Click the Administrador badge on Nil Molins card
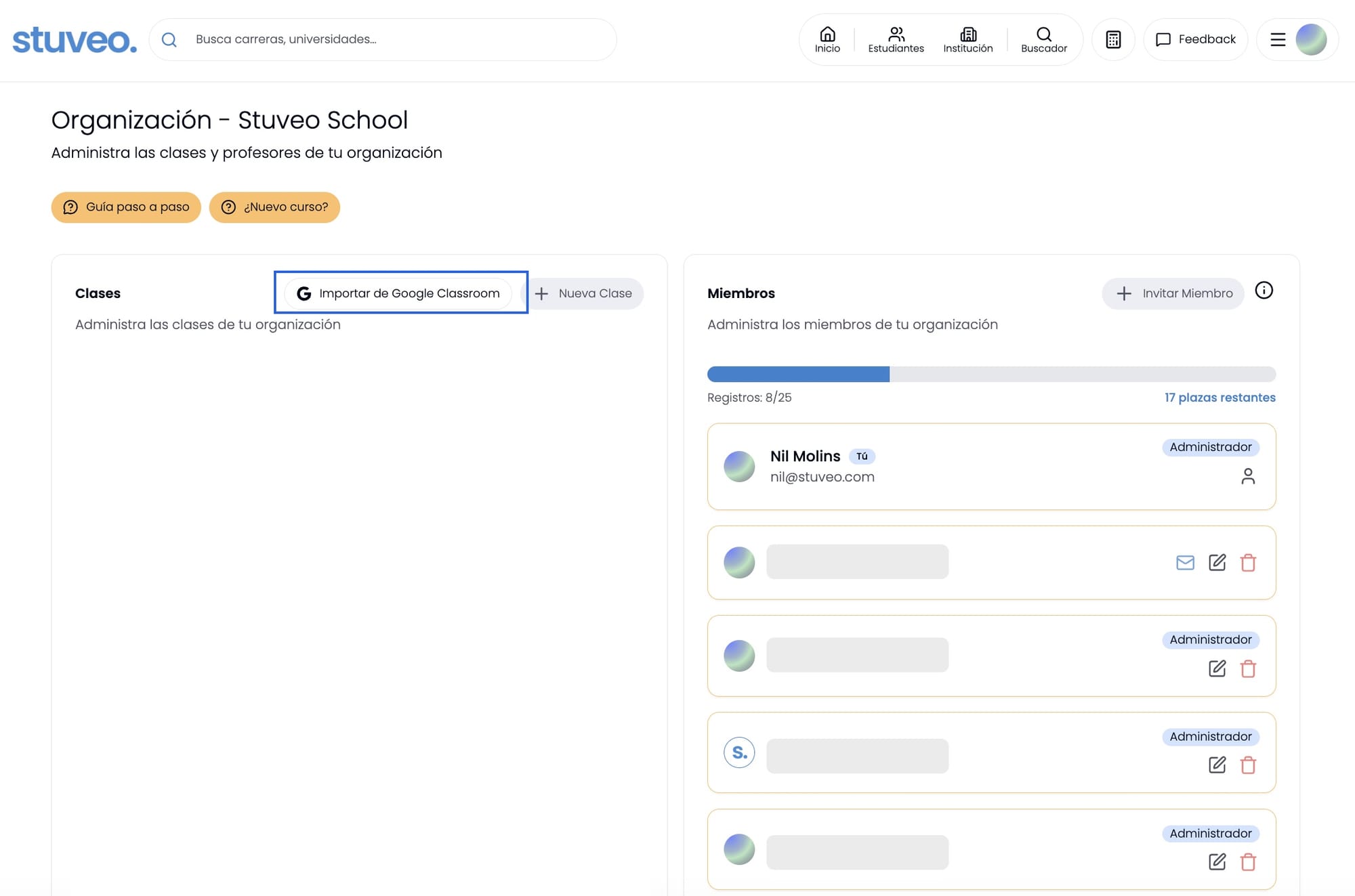 point(1211,447)
